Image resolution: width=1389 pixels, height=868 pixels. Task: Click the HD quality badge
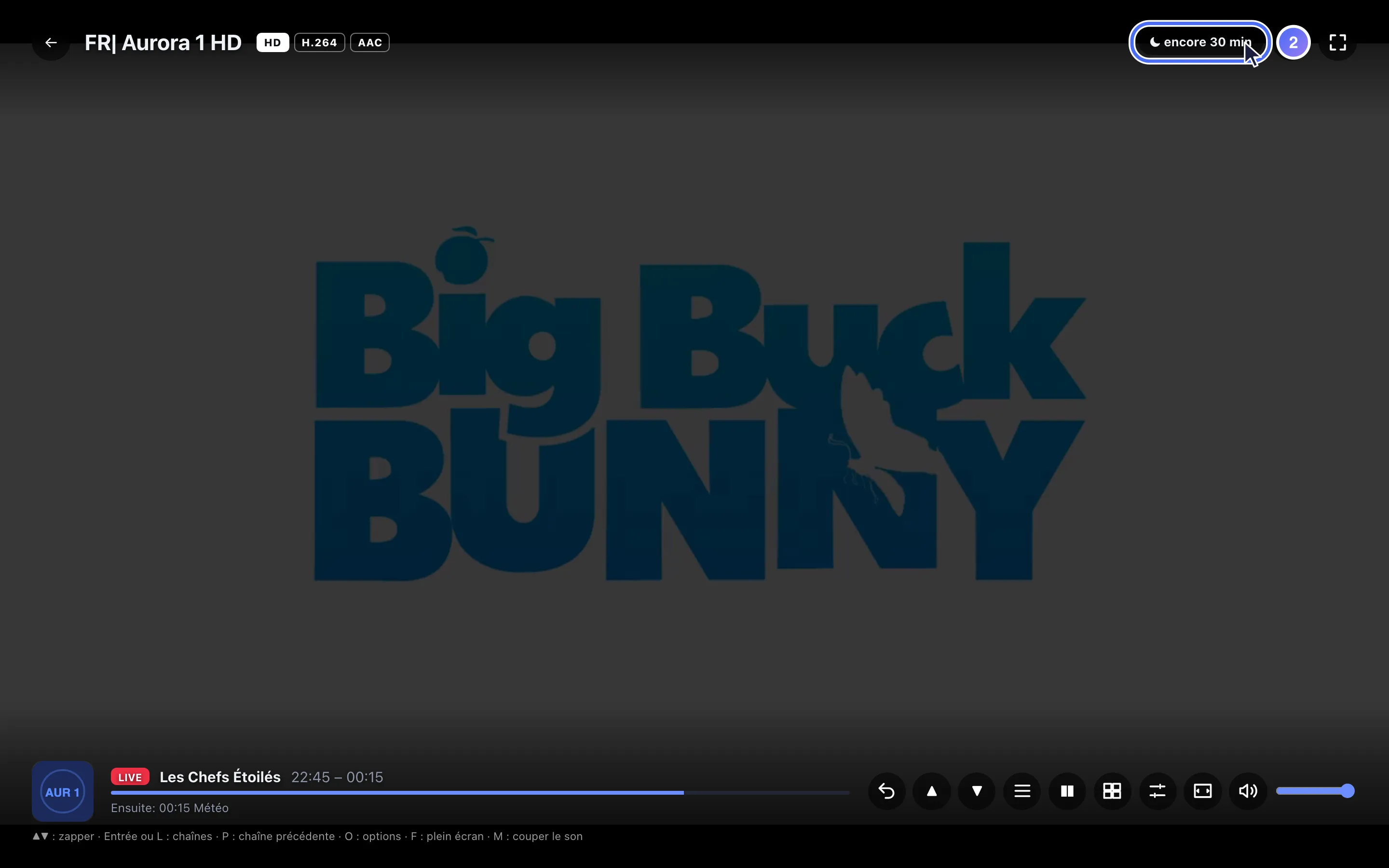click(272, 42)
